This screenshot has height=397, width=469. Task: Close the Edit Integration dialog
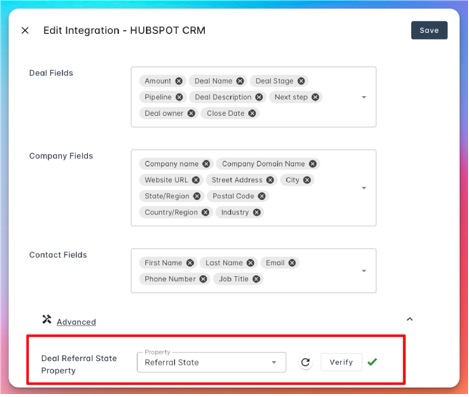point(25,30)
